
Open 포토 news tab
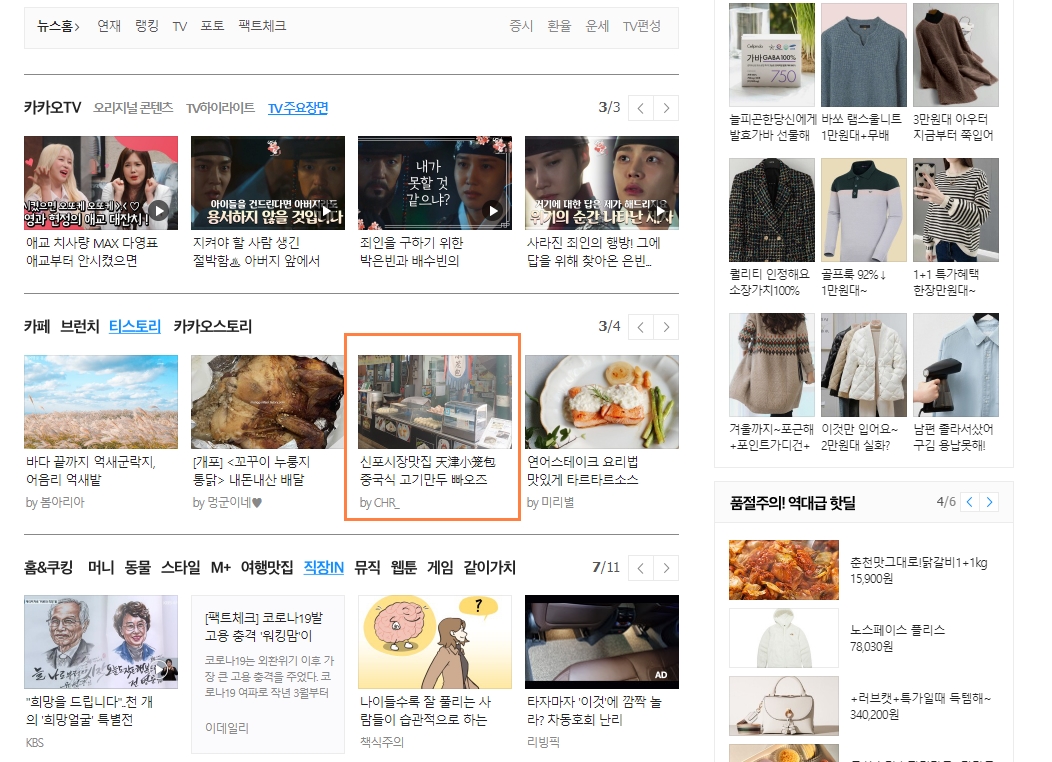(213, 25)
